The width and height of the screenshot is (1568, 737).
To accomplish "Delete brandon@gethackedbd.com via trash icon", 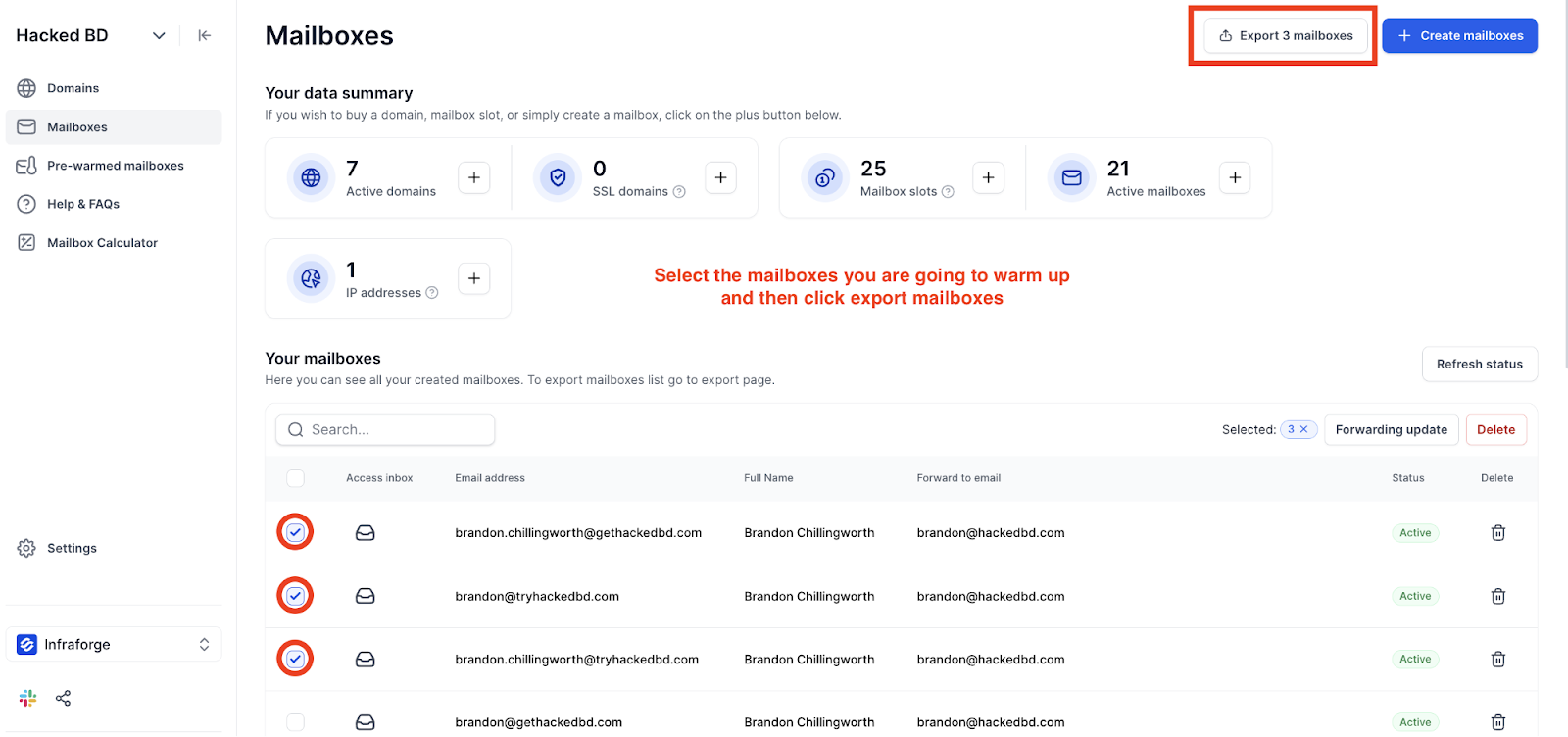I will 1498,722.
